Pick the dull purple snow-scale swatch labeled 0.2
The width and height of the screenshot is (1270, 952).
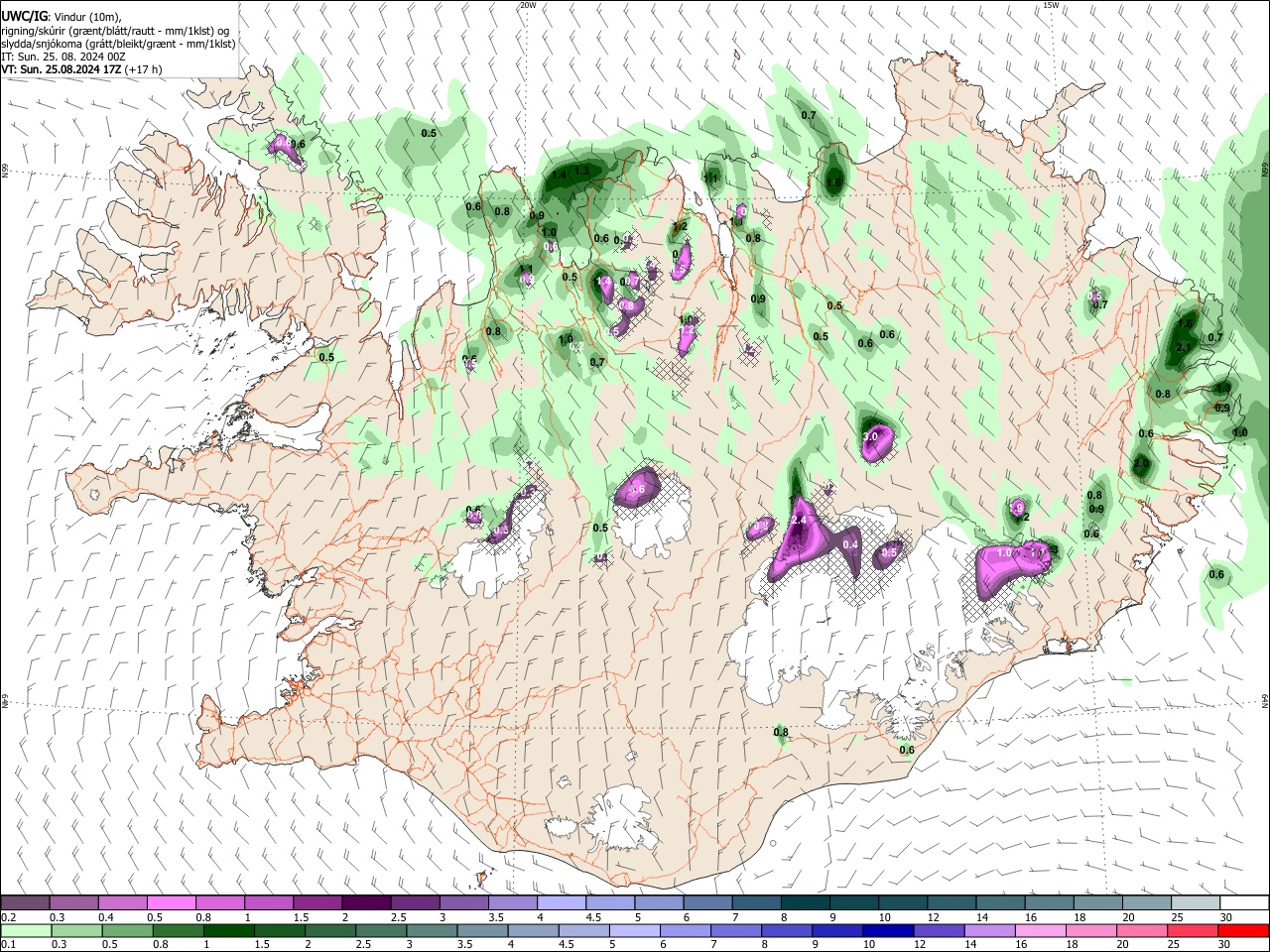click(25, 902)
